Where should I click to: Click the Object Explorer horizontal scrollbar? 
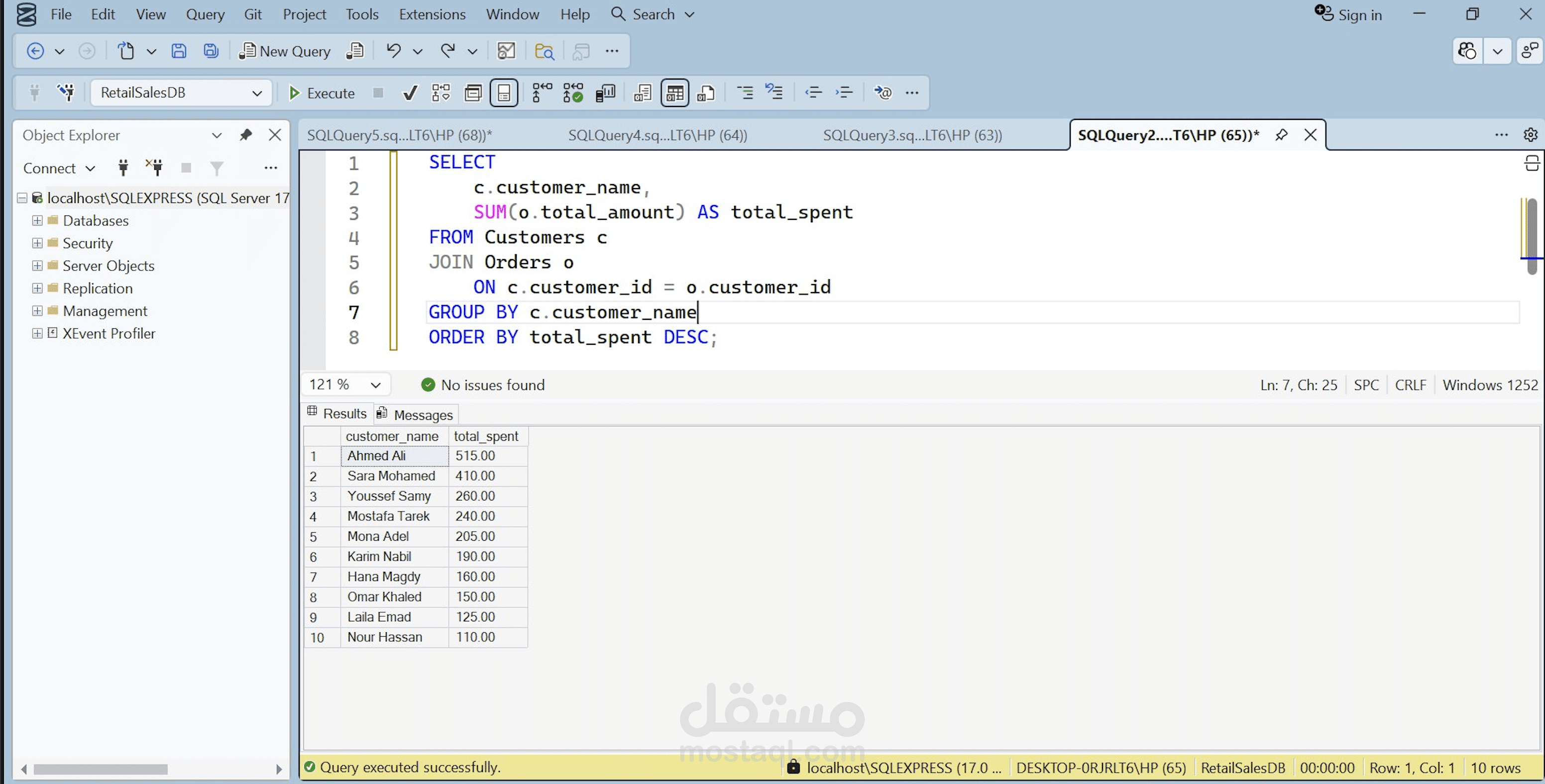click(101, 769)
